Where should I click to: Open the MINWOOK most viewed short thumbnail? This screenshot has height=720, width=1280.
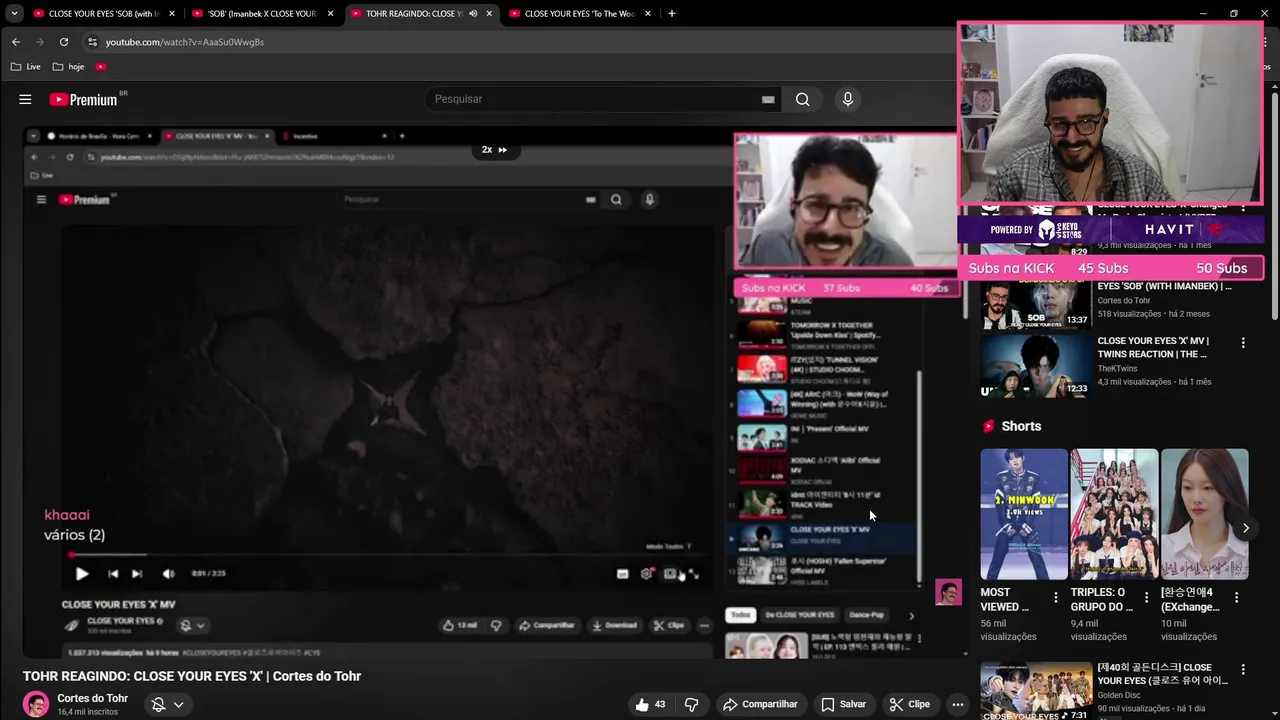pos(1024,514)
